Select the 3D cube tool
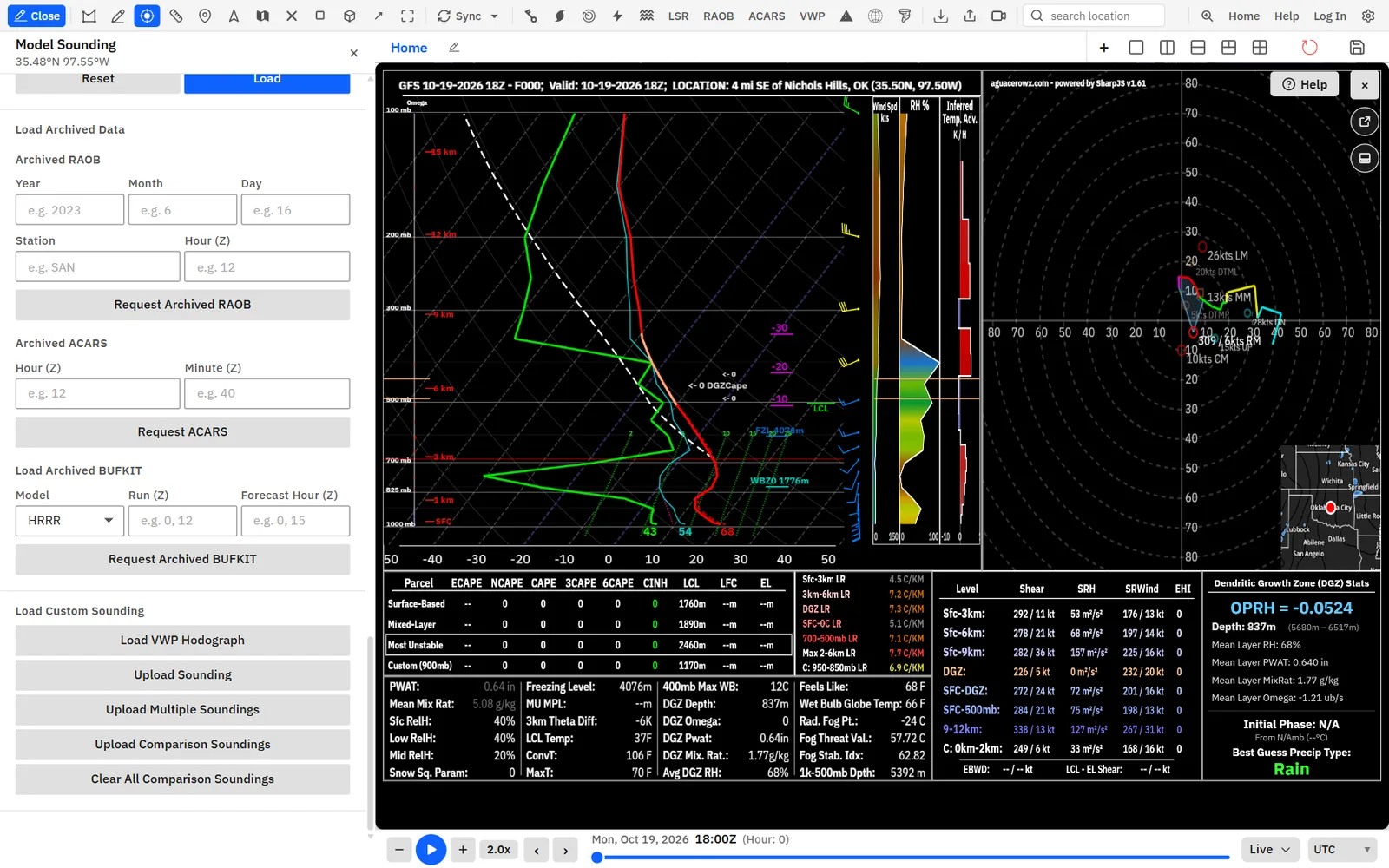Image resolution: width=1389 pixels, height=868 pixels. point(349,16)
